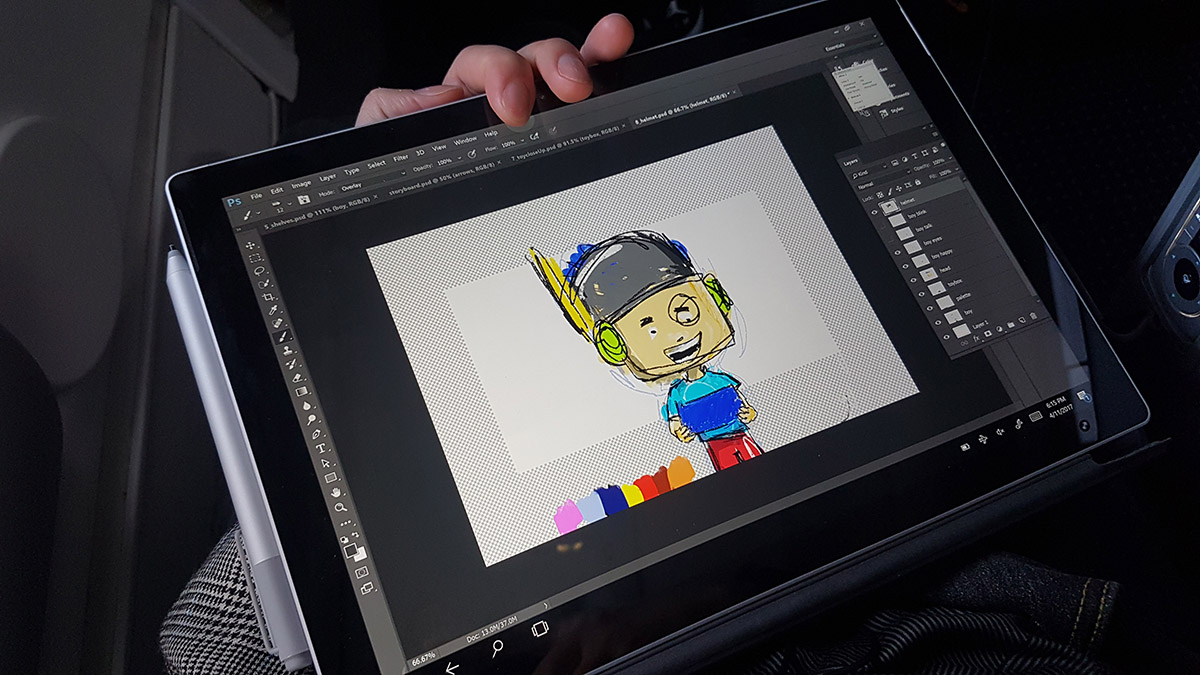
Task: Open Windows search magnifier on taskbar
Action: (497, 648)
